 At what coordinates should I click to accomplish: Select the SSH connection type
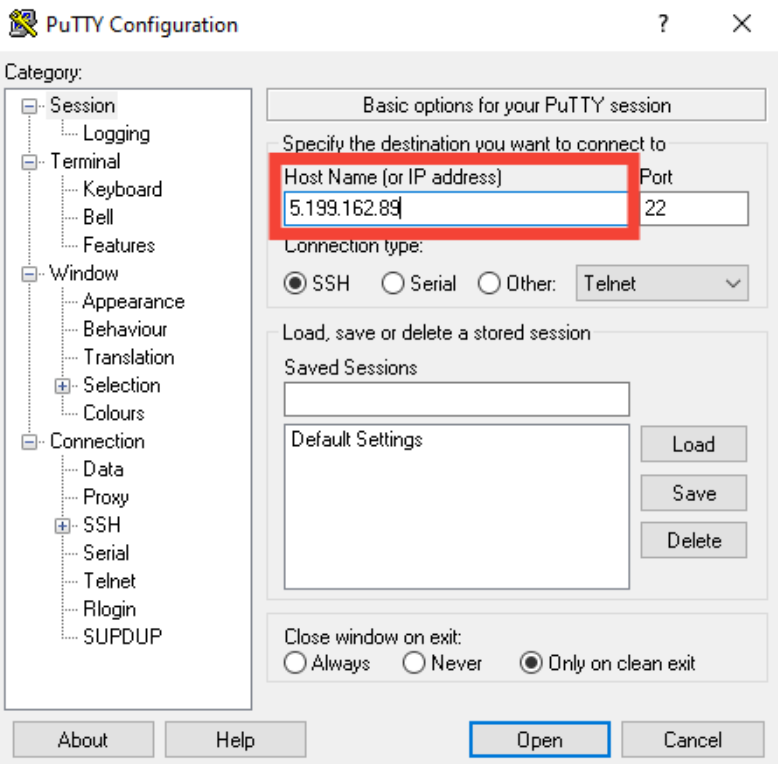(296, 284)
